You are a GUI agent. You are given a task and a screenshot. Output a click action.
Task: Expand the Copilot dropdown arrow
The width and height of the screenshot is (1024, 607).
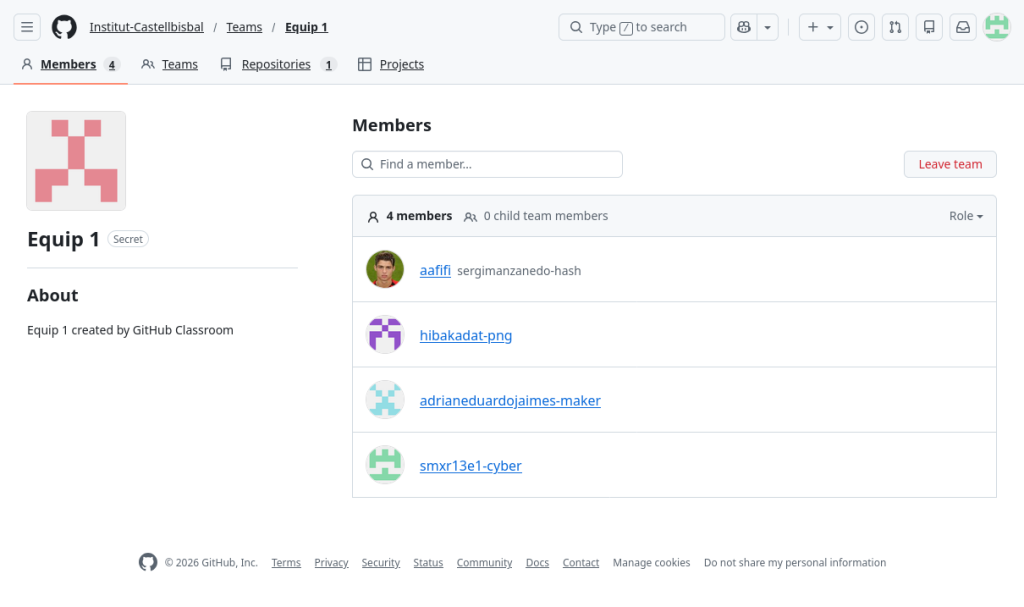(x=768, y=27)
